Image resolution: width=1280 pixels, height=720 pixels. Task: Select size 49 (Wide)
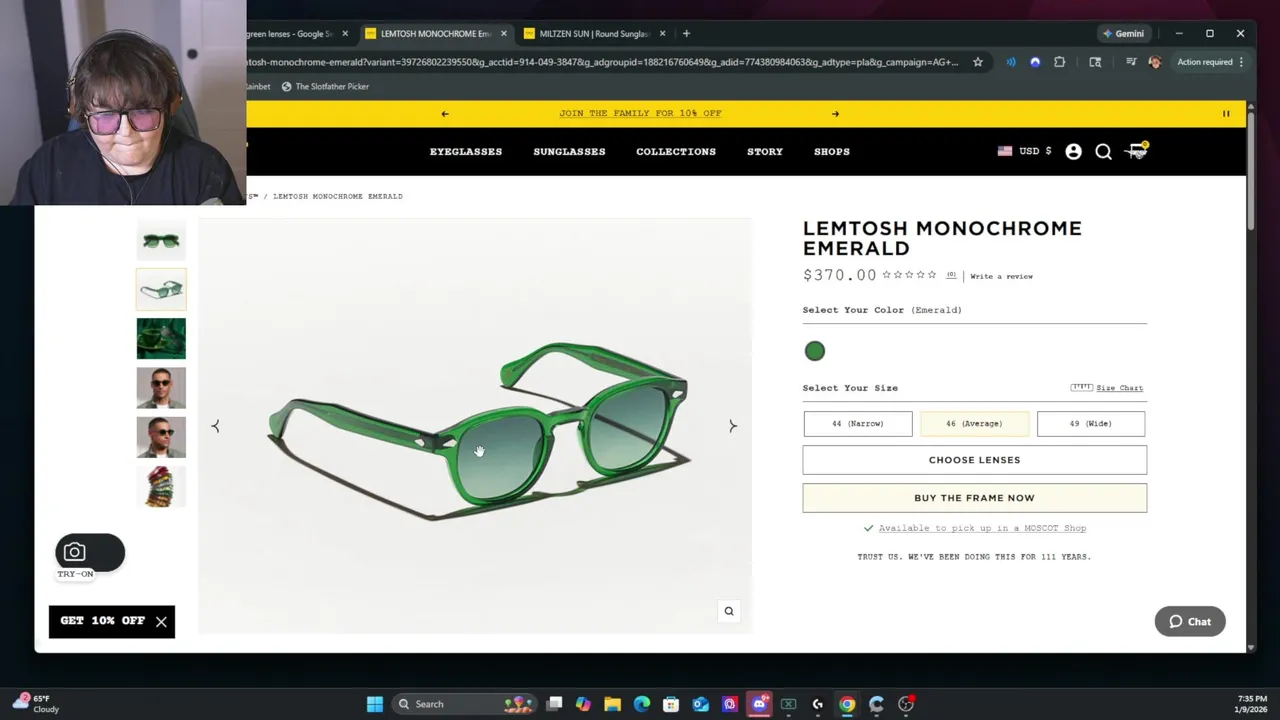coord(1091,424)
